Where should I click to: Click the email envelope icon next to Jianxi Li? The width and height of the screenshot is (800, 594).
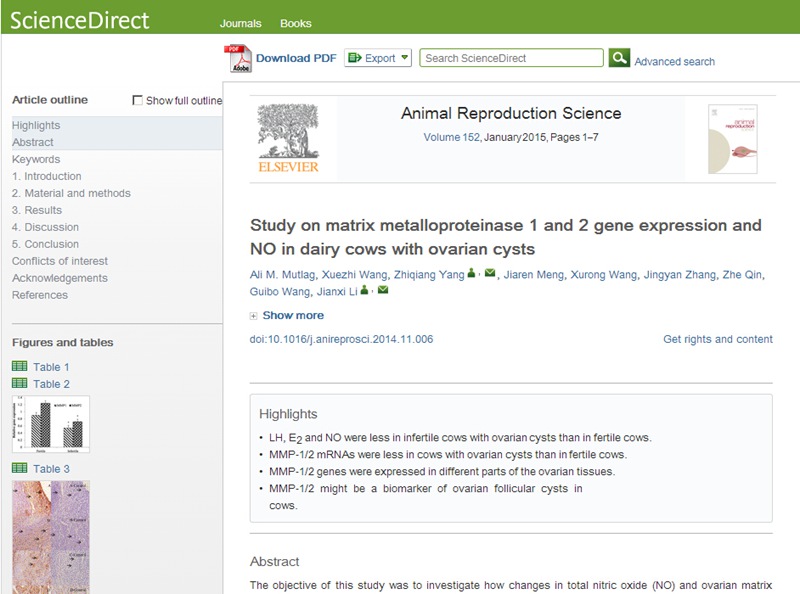pos(383,290)
